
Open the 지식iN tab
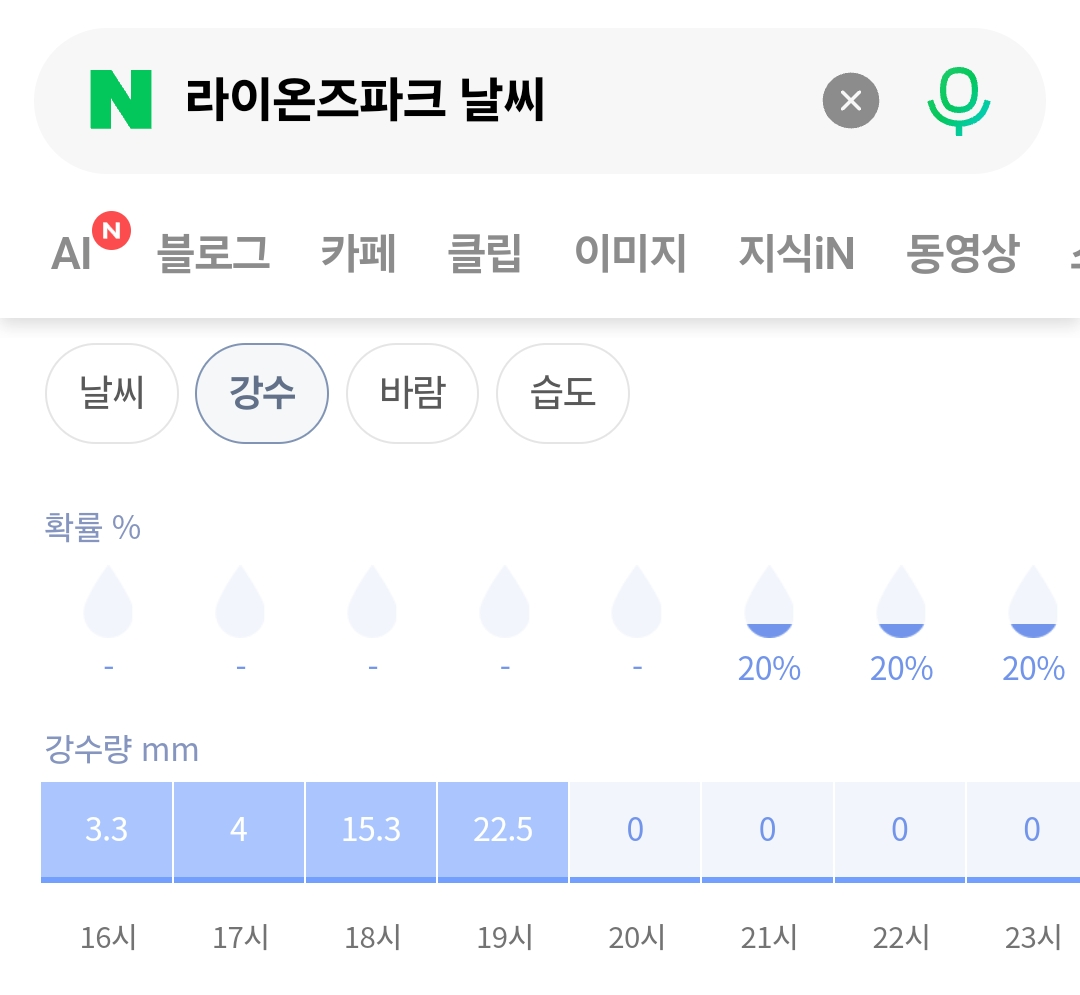tap(796, 253)
